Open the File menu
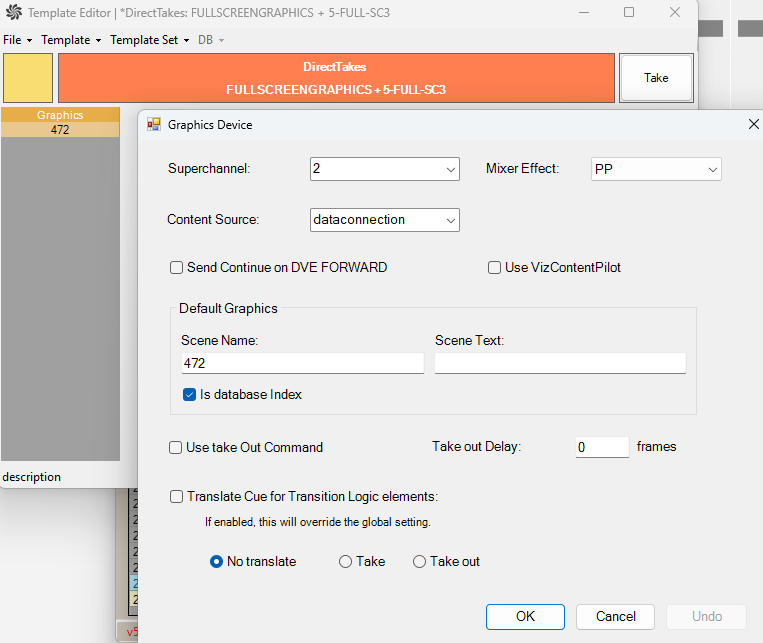763x643 pixels. (18, 40)
